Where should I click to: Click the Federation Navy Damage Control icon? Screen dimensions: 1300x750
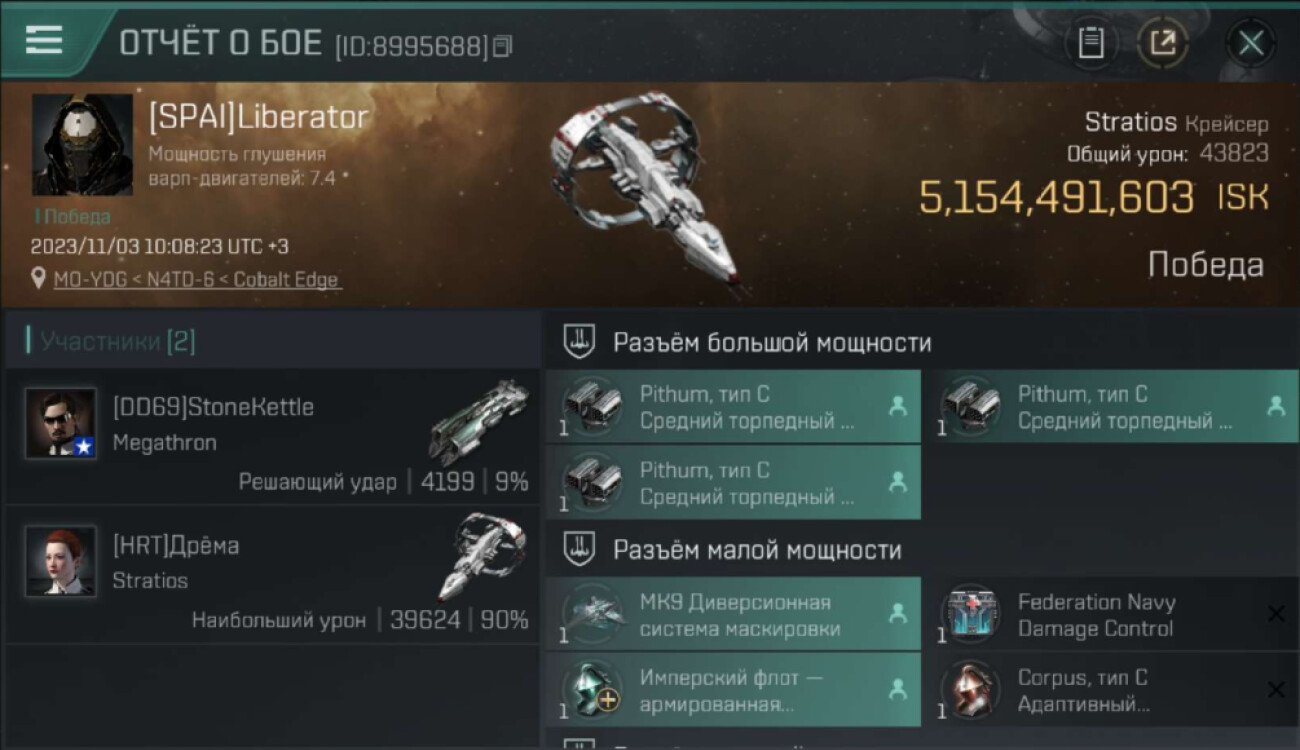(x=970, y=613)
